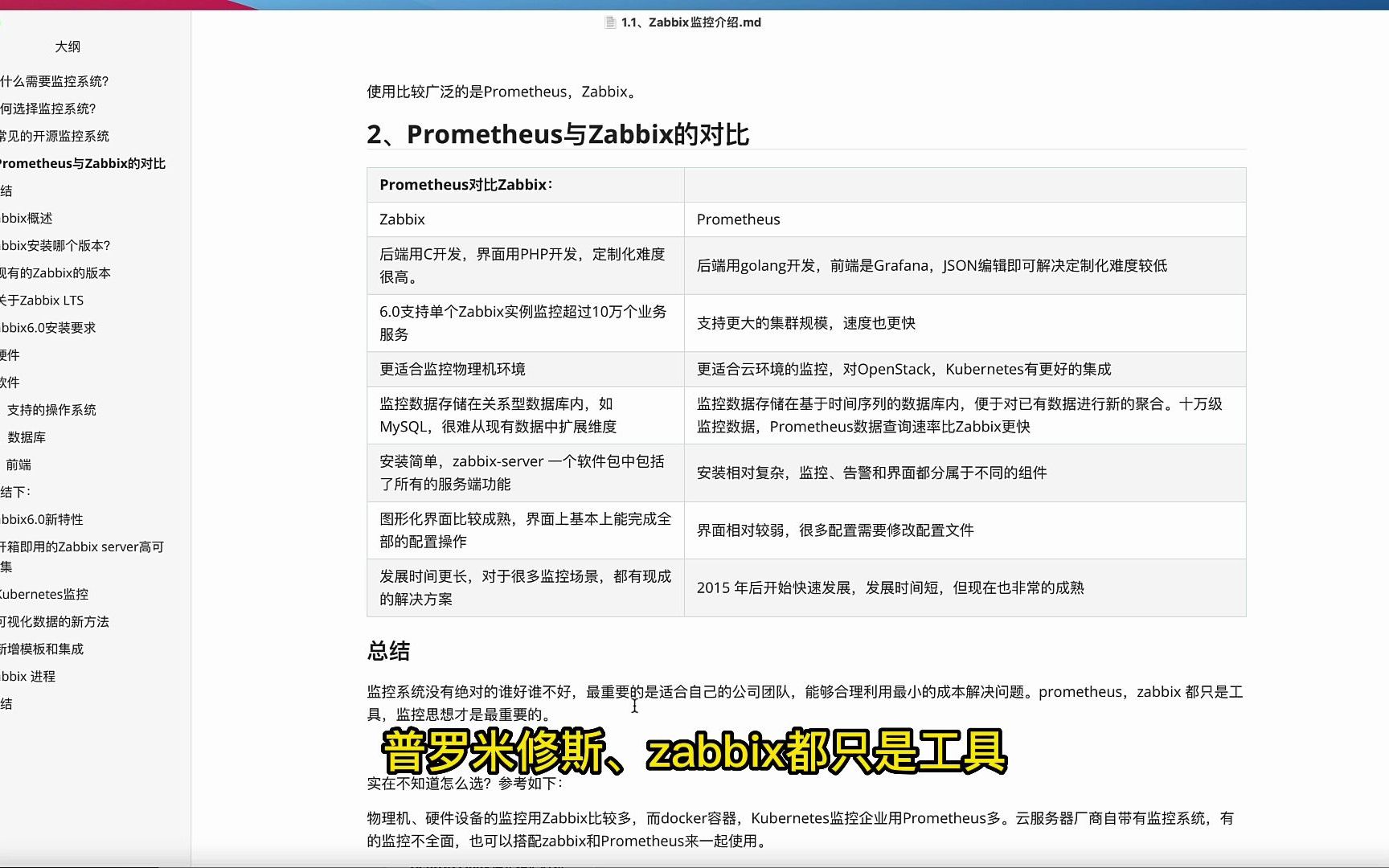Click line 实在不知道怎么选?参考如下:

pyautogui.click(x=465, y=784)
